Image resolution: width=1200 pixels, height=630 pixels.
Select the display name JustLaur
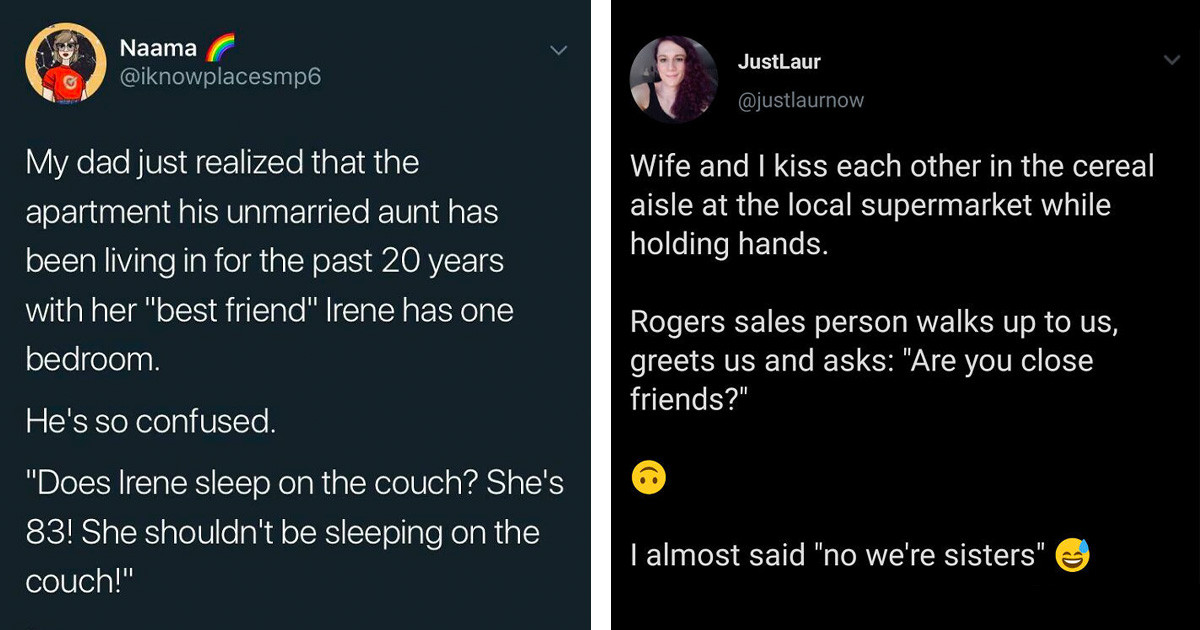[x=781, y=60]
